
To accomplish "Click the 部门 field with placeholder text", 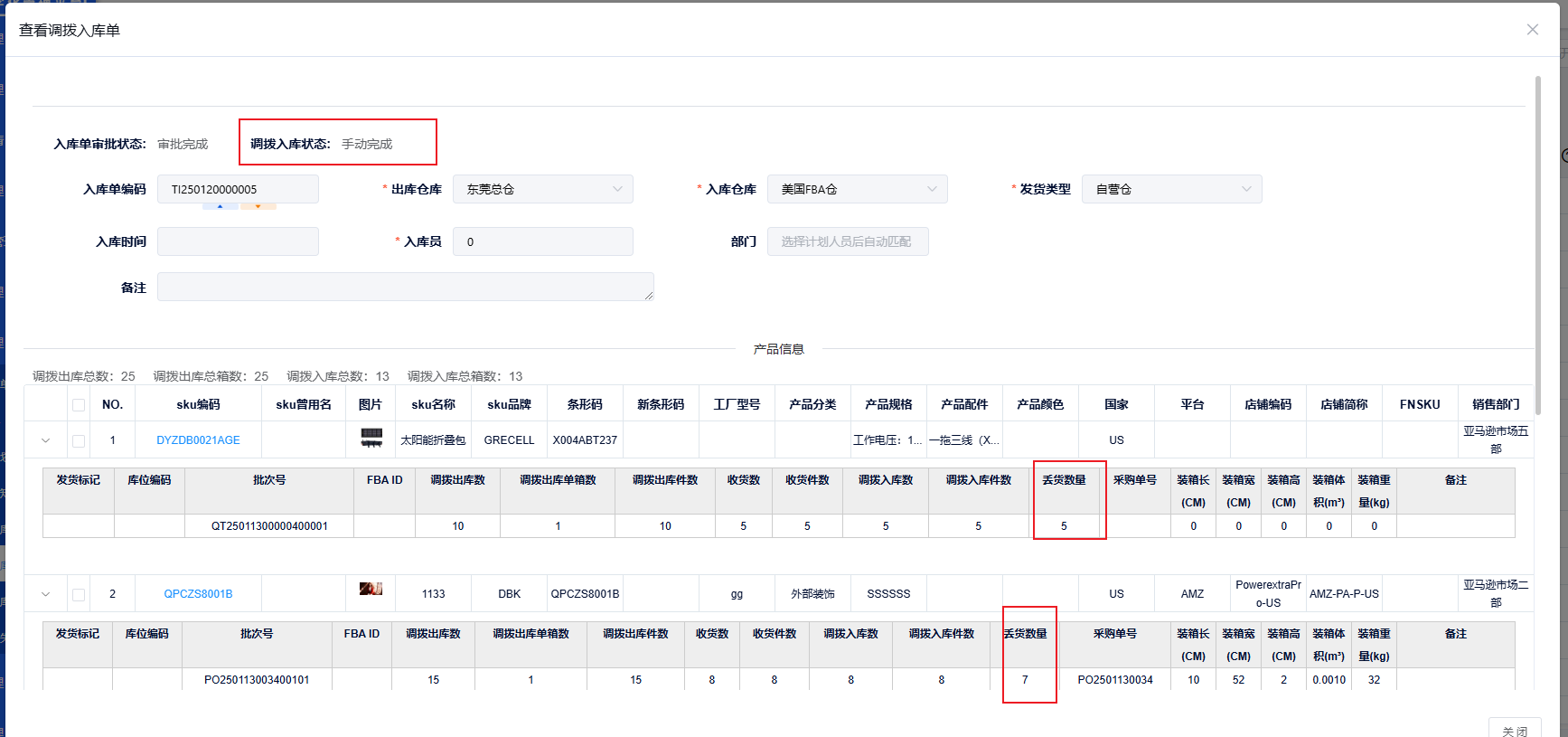I will tap(848, 241).
